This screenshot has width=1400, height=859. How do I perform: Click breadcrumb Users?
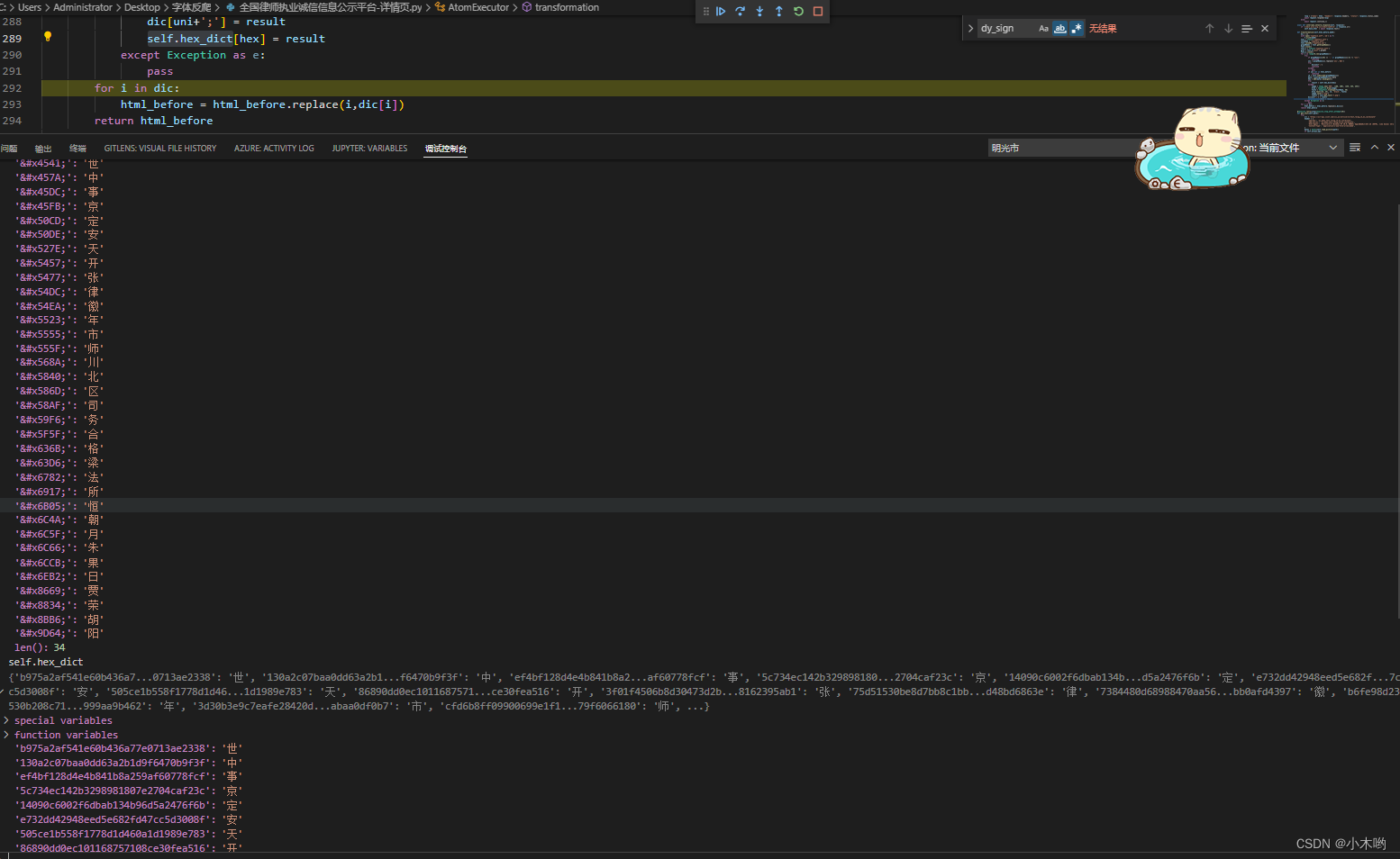(x=30, y=7)
